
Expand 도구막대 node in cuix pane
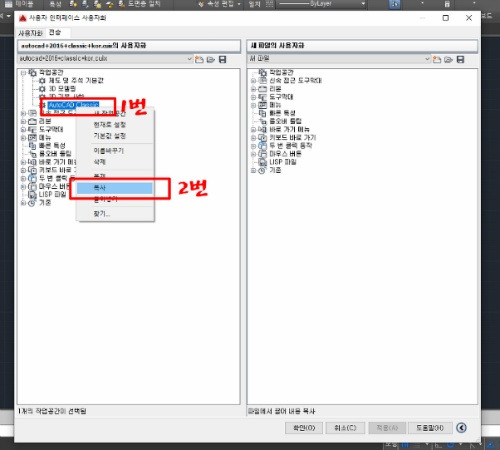[23, 129]
